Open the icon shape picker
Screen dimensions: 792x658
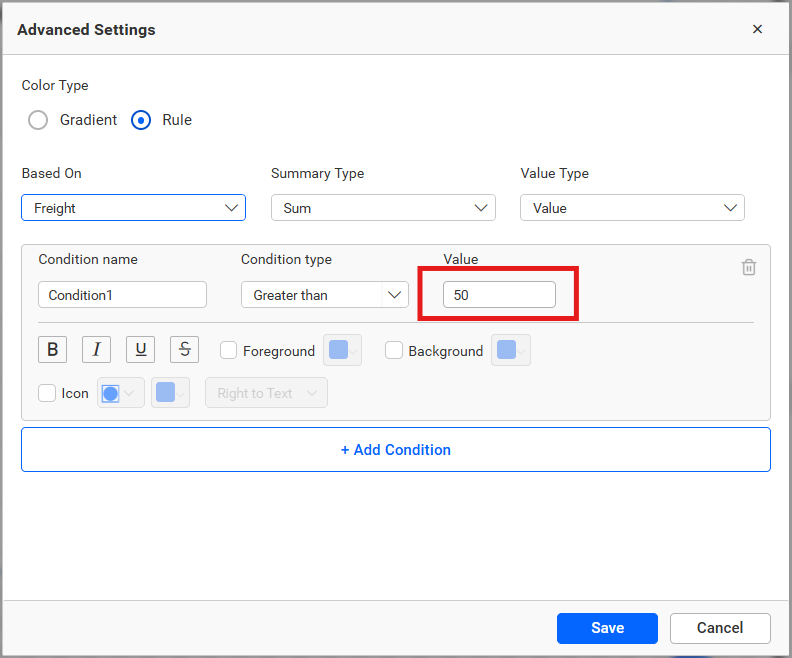coord(120,393)
